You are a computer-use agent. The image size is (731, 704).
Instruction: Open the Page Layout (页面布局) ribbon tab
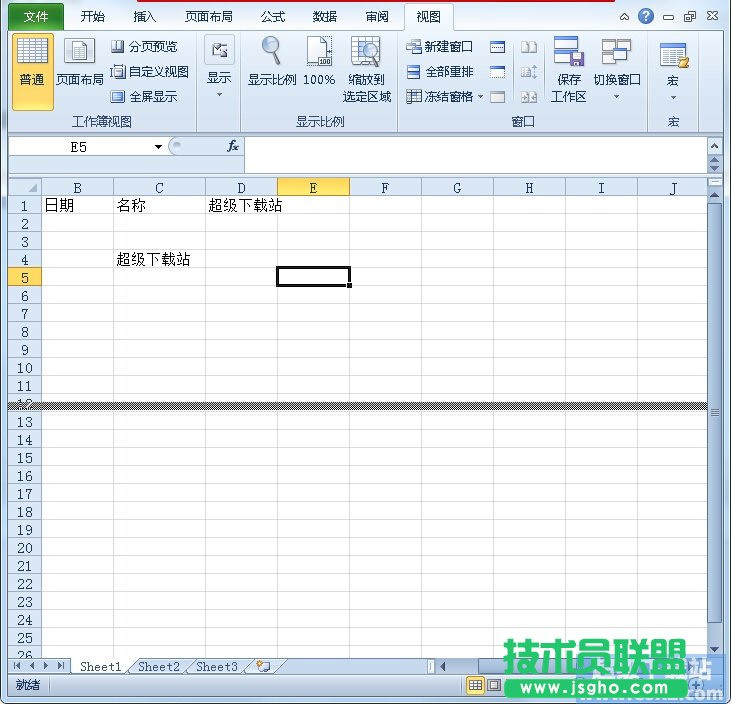point(208,17)
